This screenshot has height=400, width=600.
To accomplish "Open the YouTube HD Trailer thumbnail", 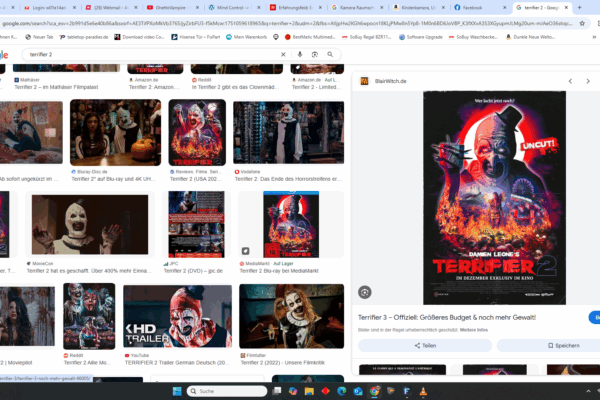I will point(178,316).
